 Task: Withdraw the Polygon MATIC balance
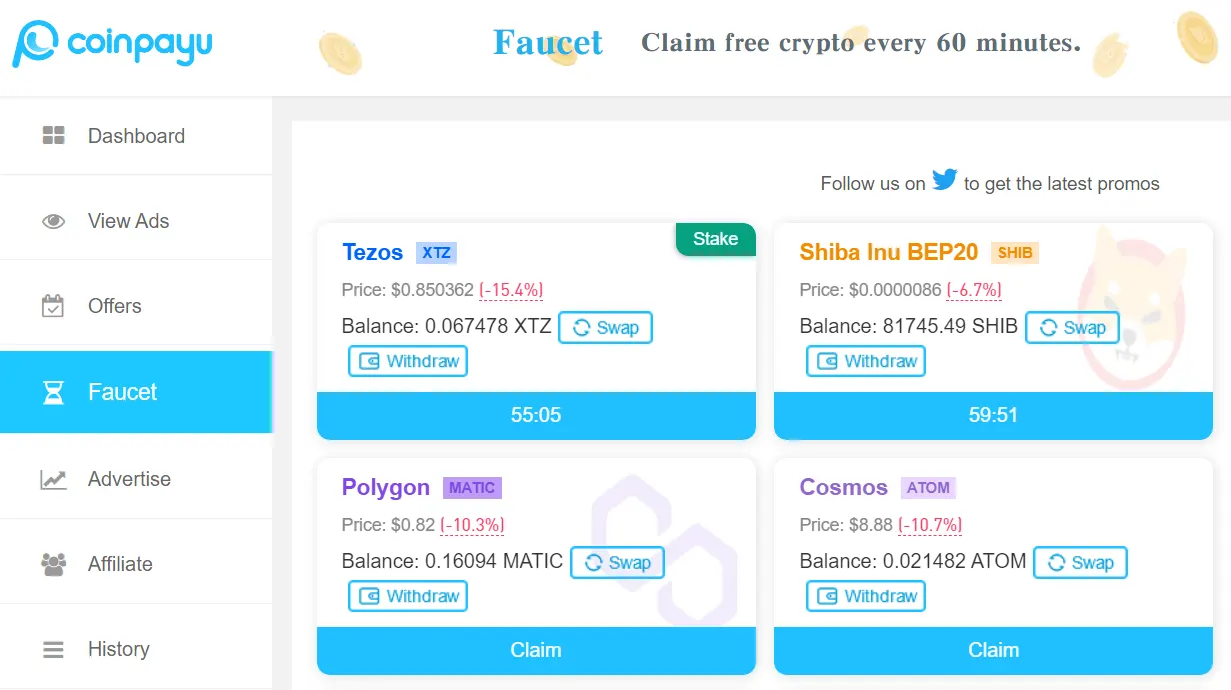point(408,596)
